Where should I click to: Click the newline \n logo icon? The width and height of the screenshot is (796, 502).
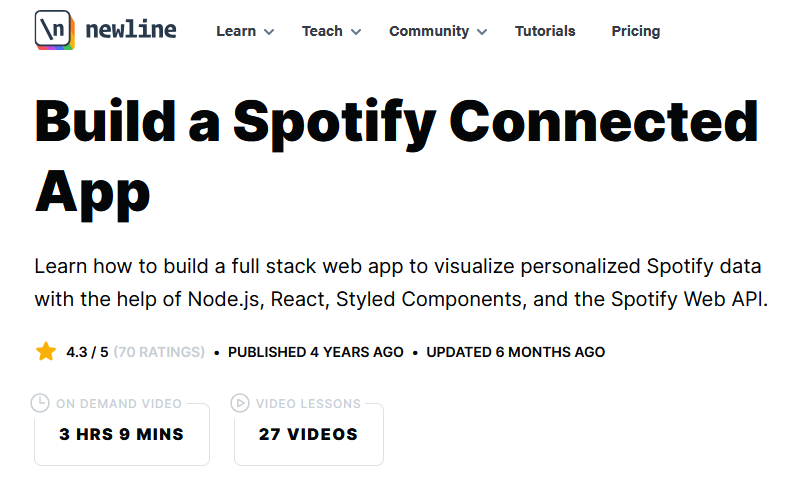click(x=55, y=30)
